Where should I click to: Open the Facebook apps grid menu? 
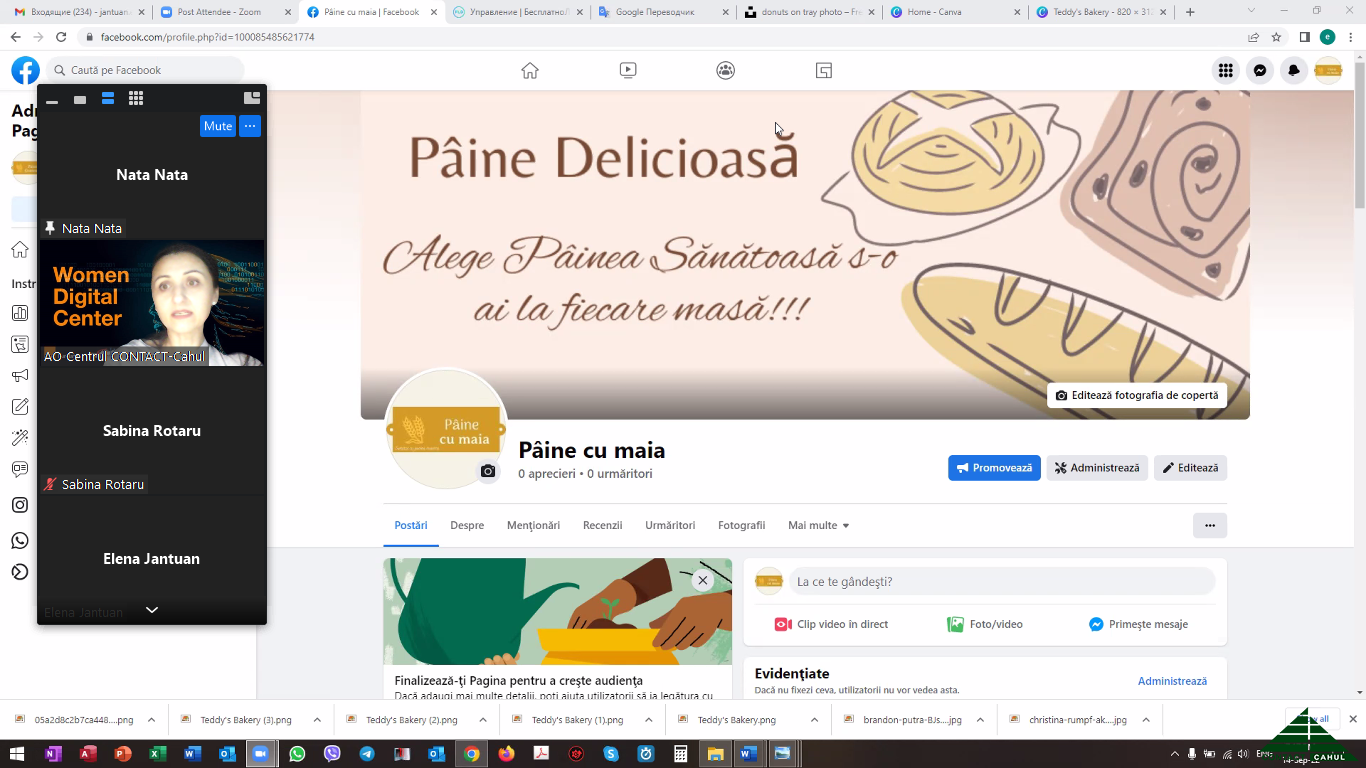[x=1225, y=70]
